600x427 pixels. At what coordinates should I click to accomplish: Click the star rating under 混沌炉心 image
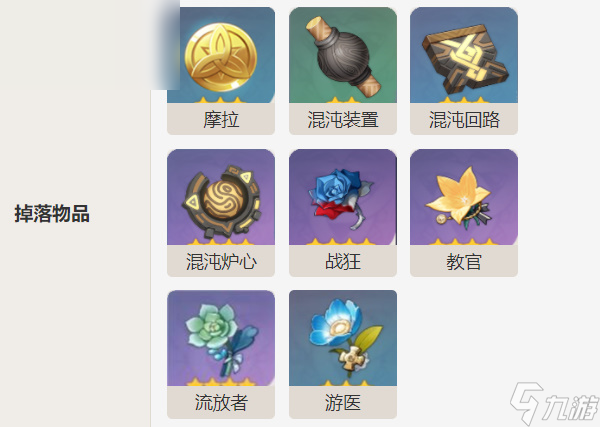coord(221,241)
